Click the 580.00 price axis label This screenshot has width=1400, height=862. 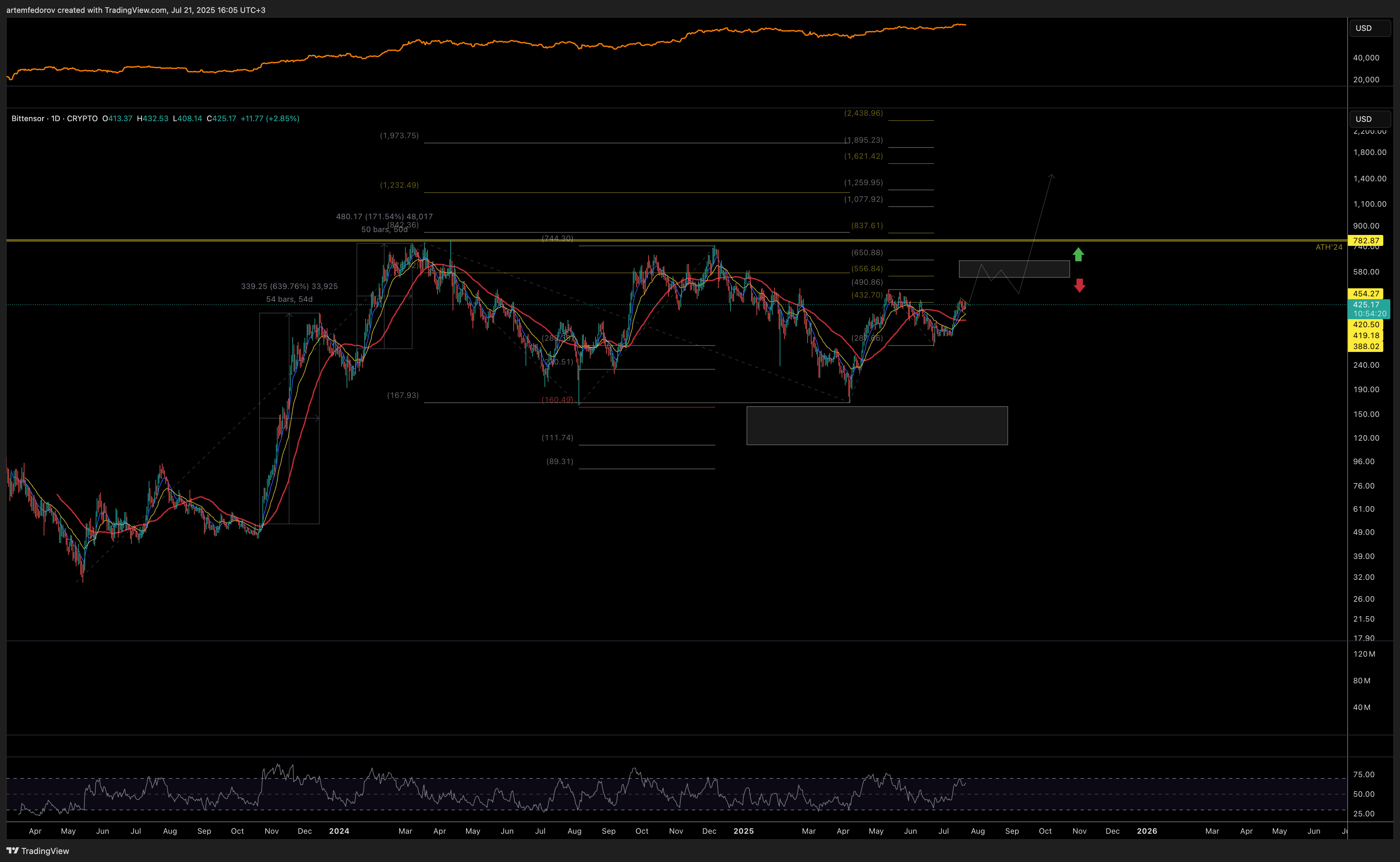point(1366,271)
